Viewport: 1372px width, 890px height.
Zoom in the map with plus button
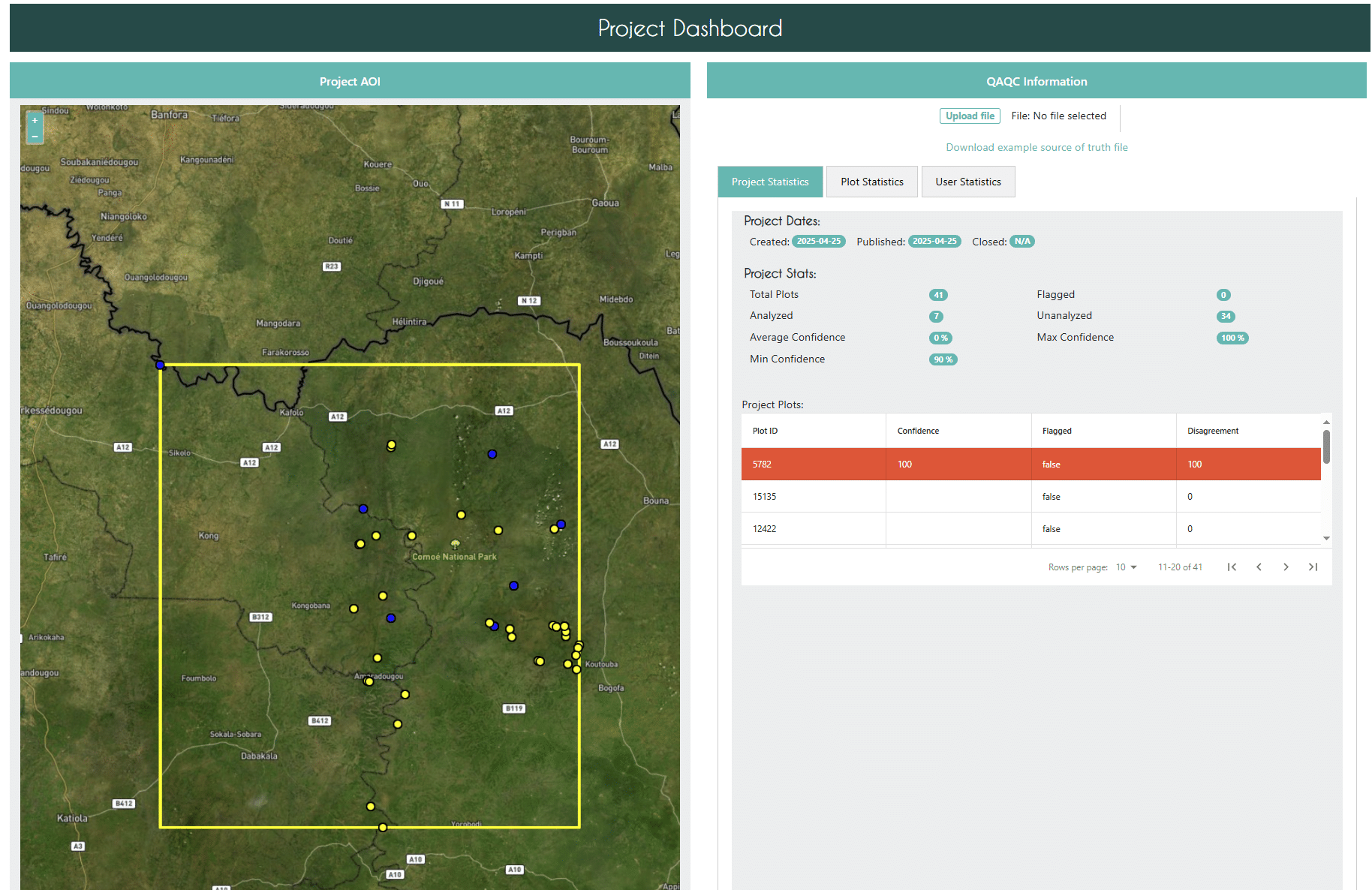tap(35, 120)
